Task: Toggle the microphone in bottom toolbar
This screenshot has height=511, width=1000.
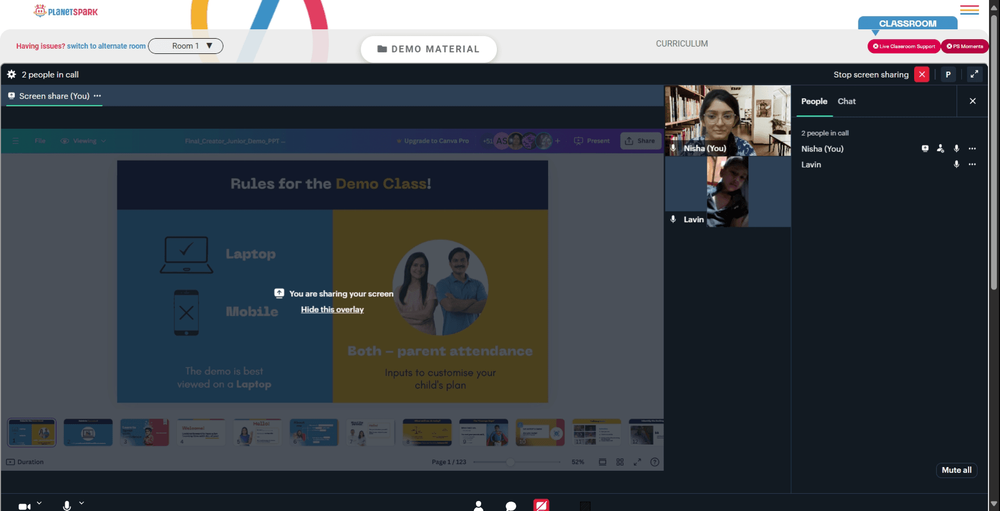Action: 67,506
